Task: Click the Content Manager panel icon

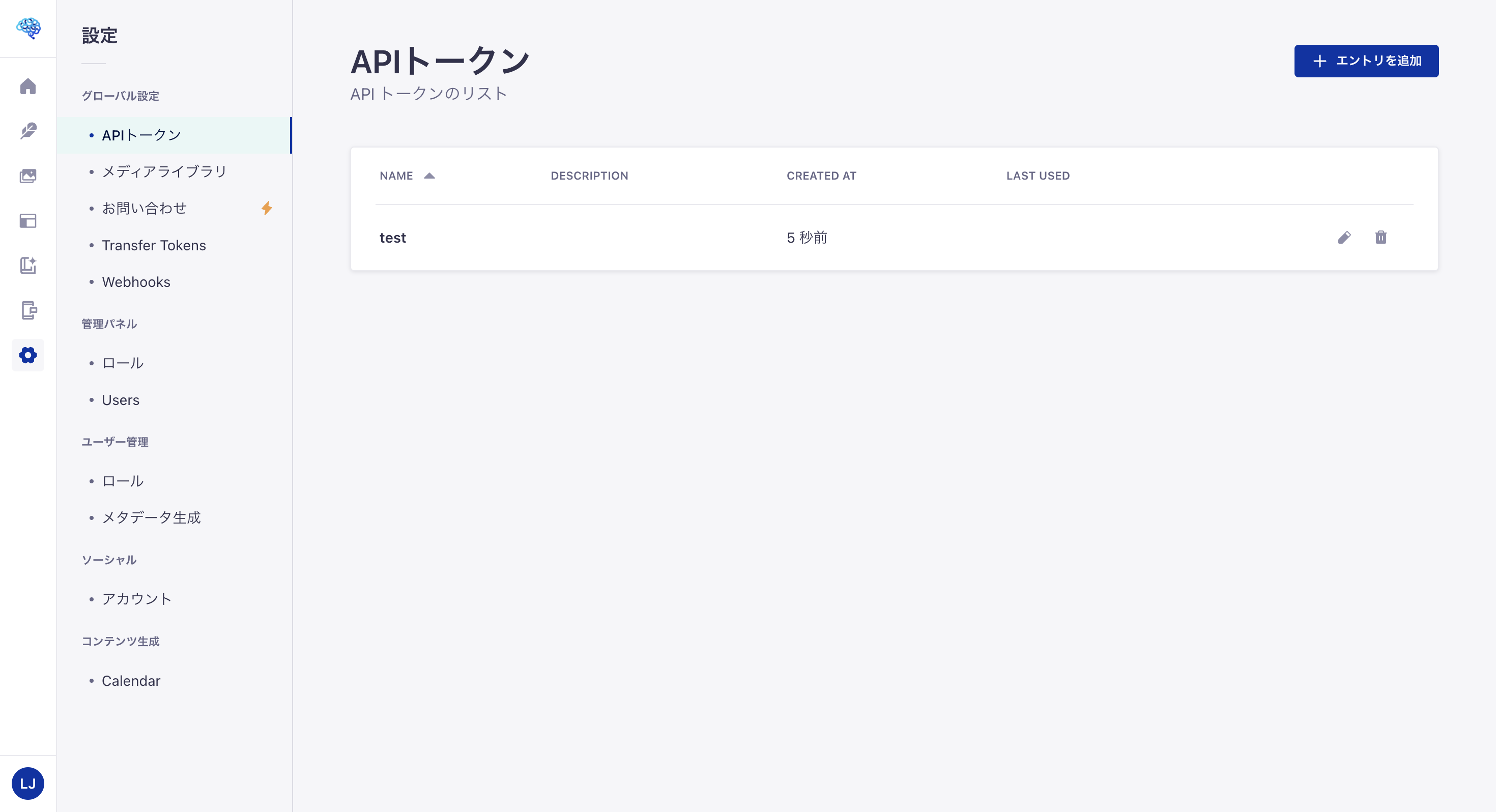Action: pyautogui.click(x=28, y=221)
